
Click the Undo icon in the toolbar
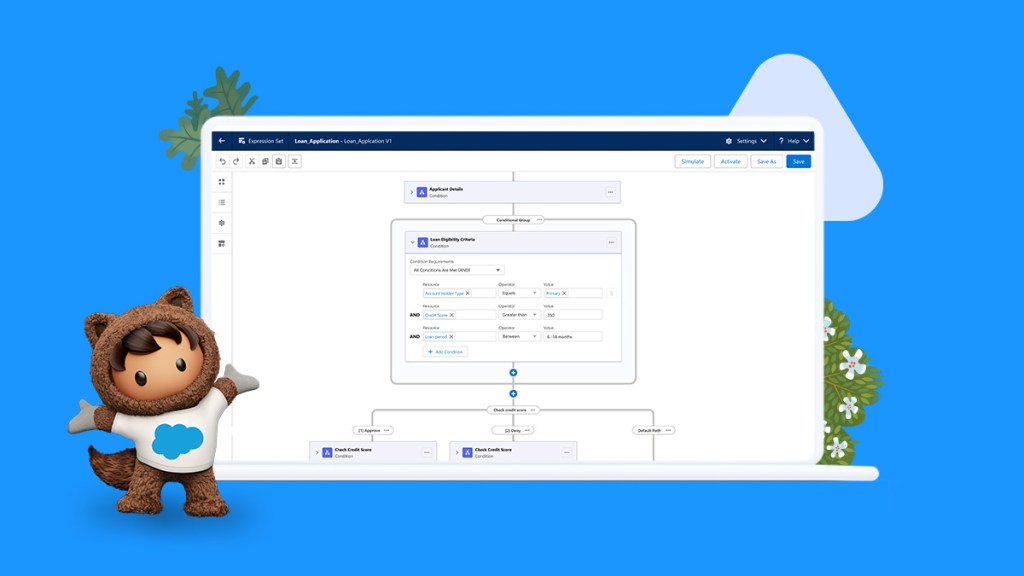(223, 161)
